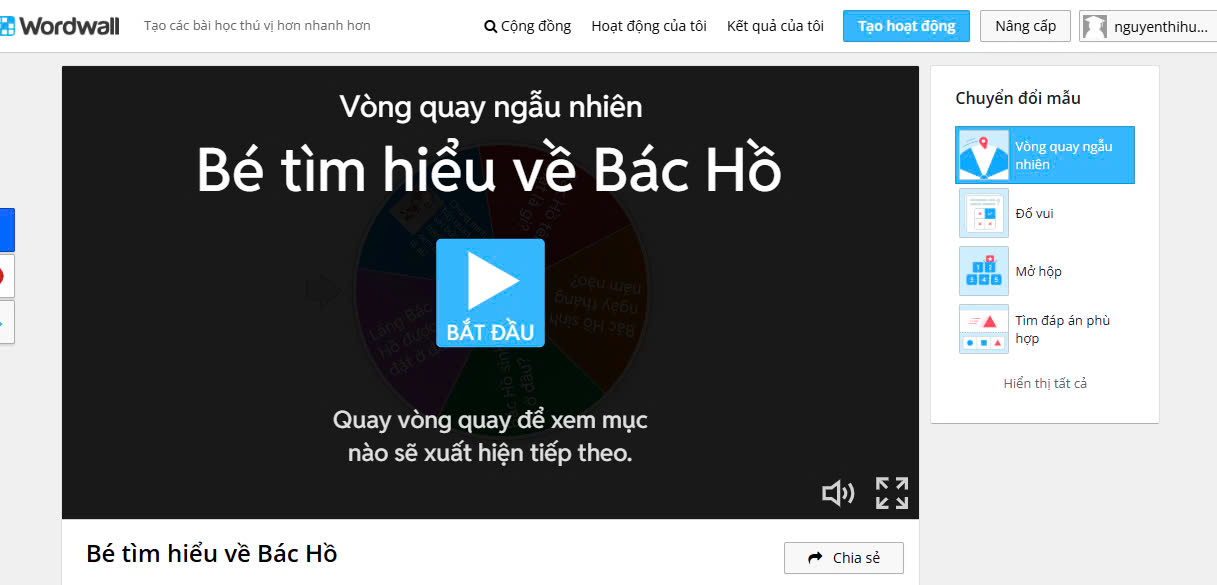Click the Tạo hoạt động button
The width and height of the screenshot is (1217, 585).
[906, 26]
